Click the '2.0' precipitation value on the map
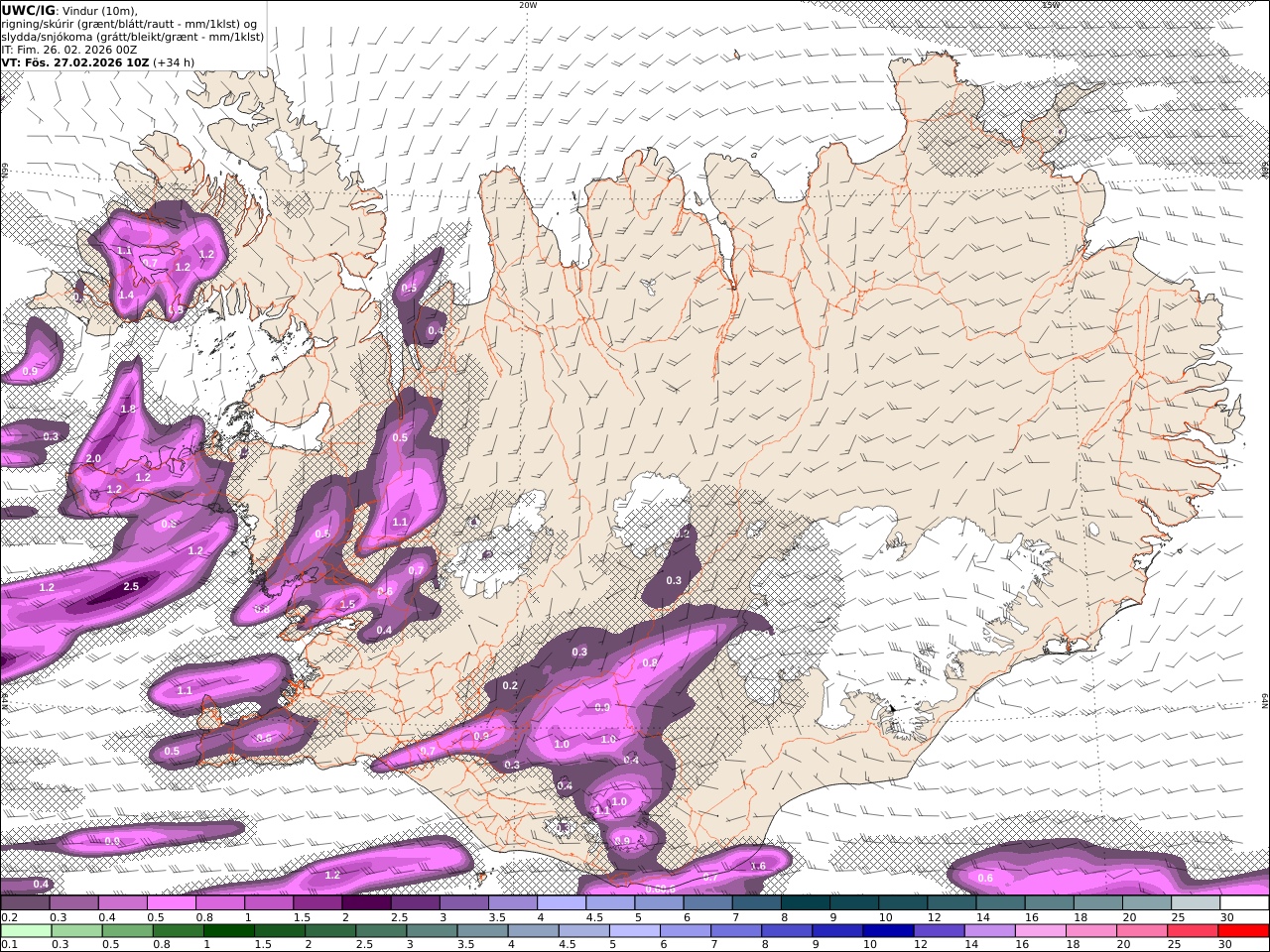The width and height of the screenshot is (1270, 952). (x=93, y=458)
